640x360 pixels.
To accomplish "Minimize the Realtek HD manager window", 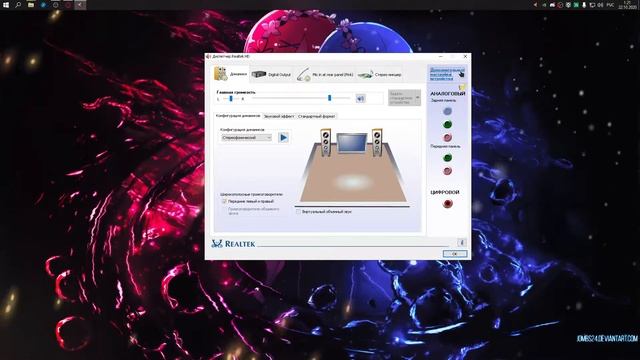I will (x=441, y=56).
